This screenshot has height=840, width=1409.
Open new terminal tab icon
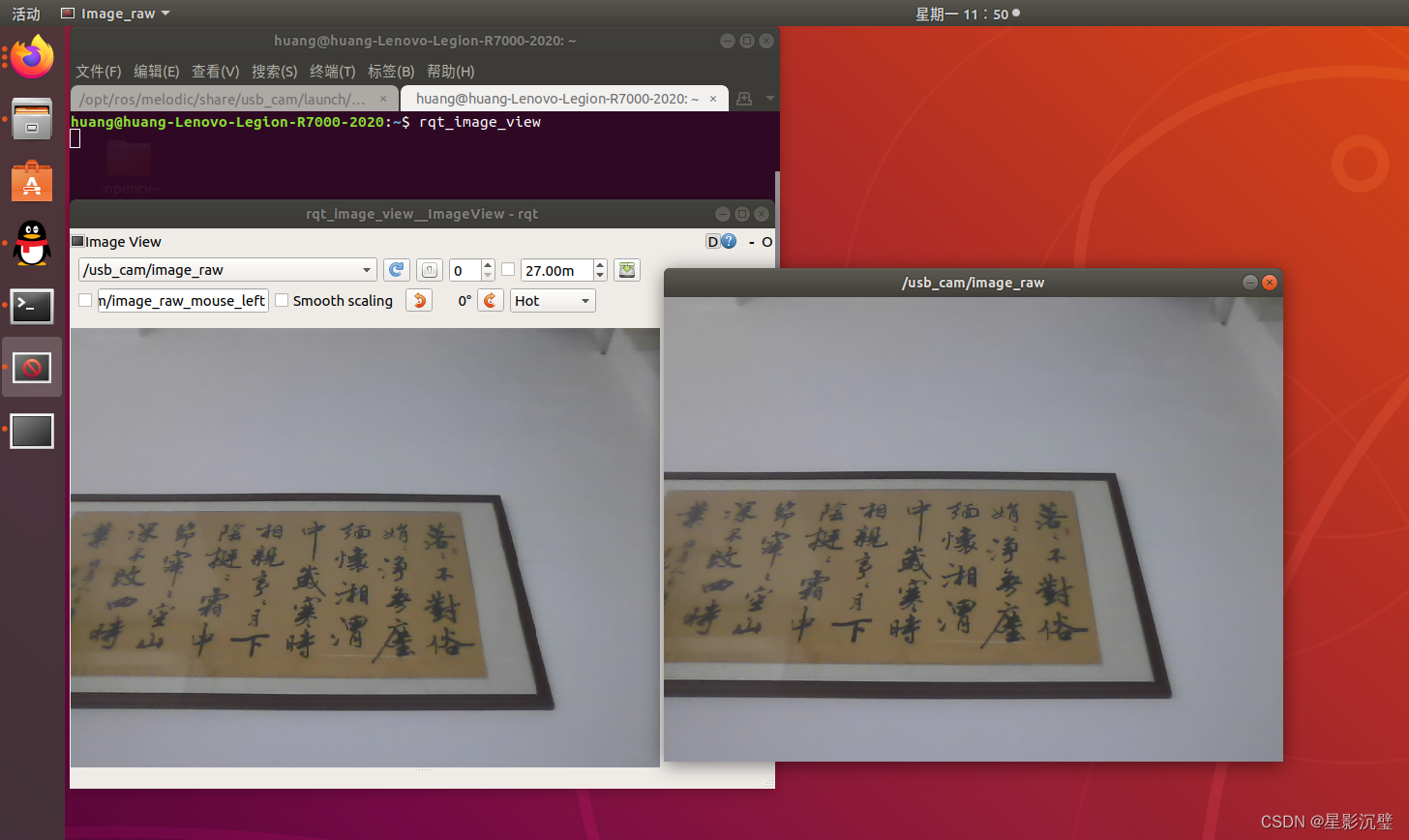pos(744,99)
